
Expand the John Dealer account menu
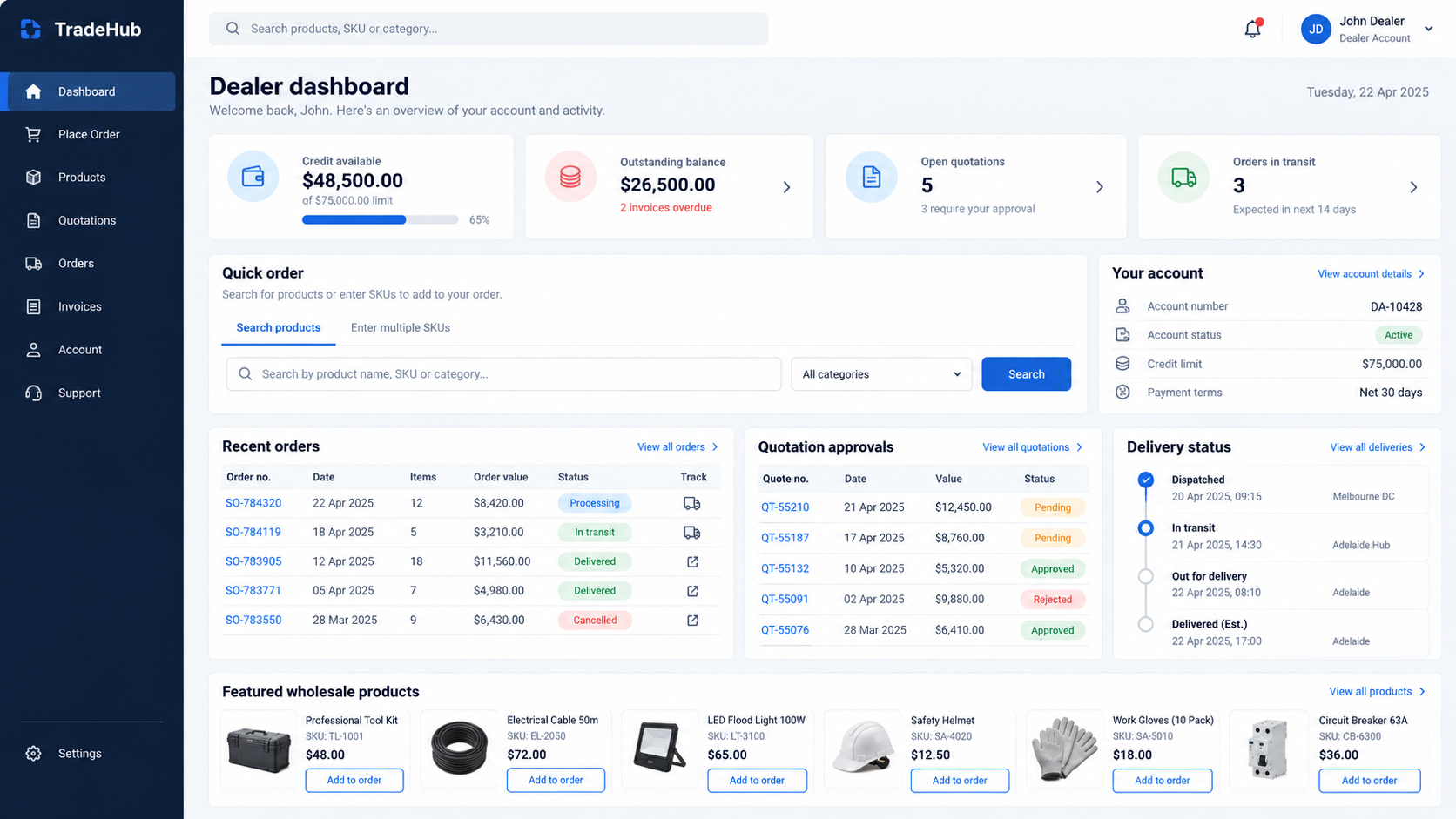(1428, 29)
